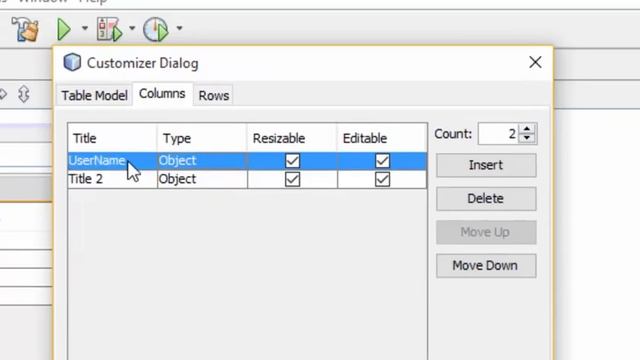Click the Move Down button
This screenshot has width=640, height=360.
pos(486,266)
